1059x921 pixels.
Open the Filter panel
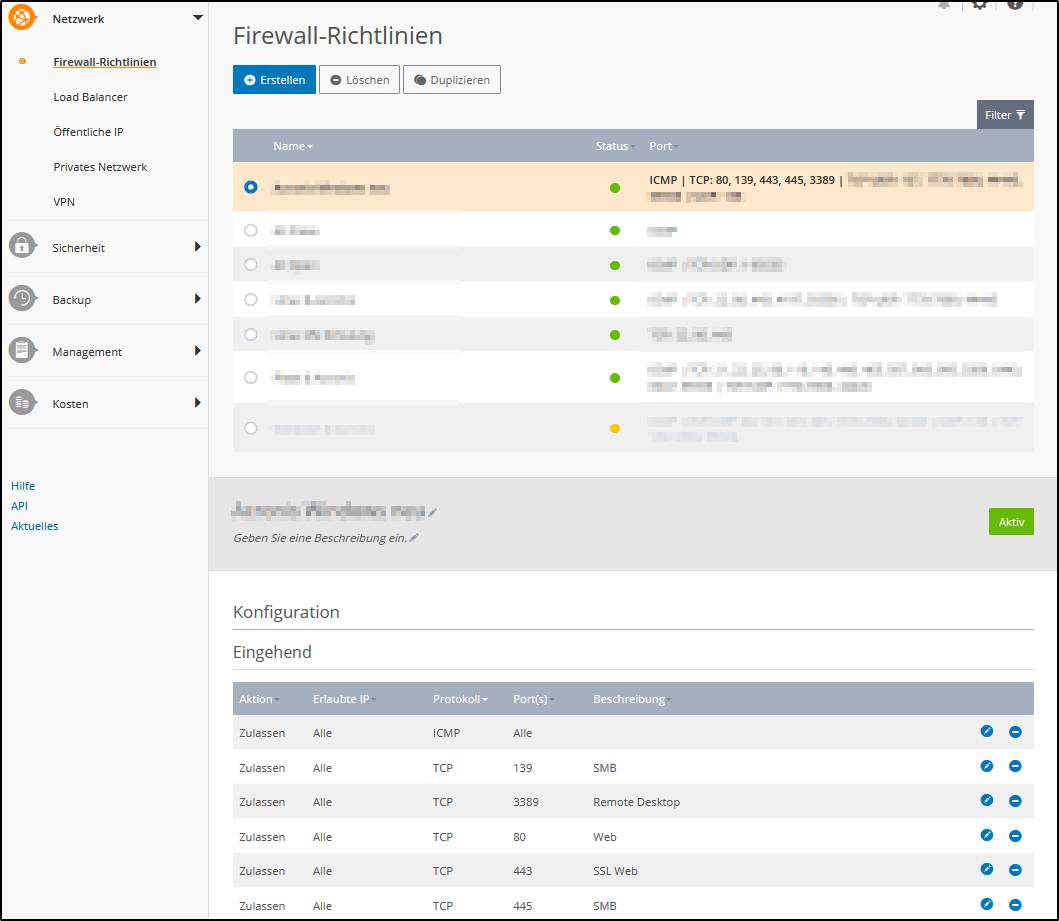(1004, 115)
